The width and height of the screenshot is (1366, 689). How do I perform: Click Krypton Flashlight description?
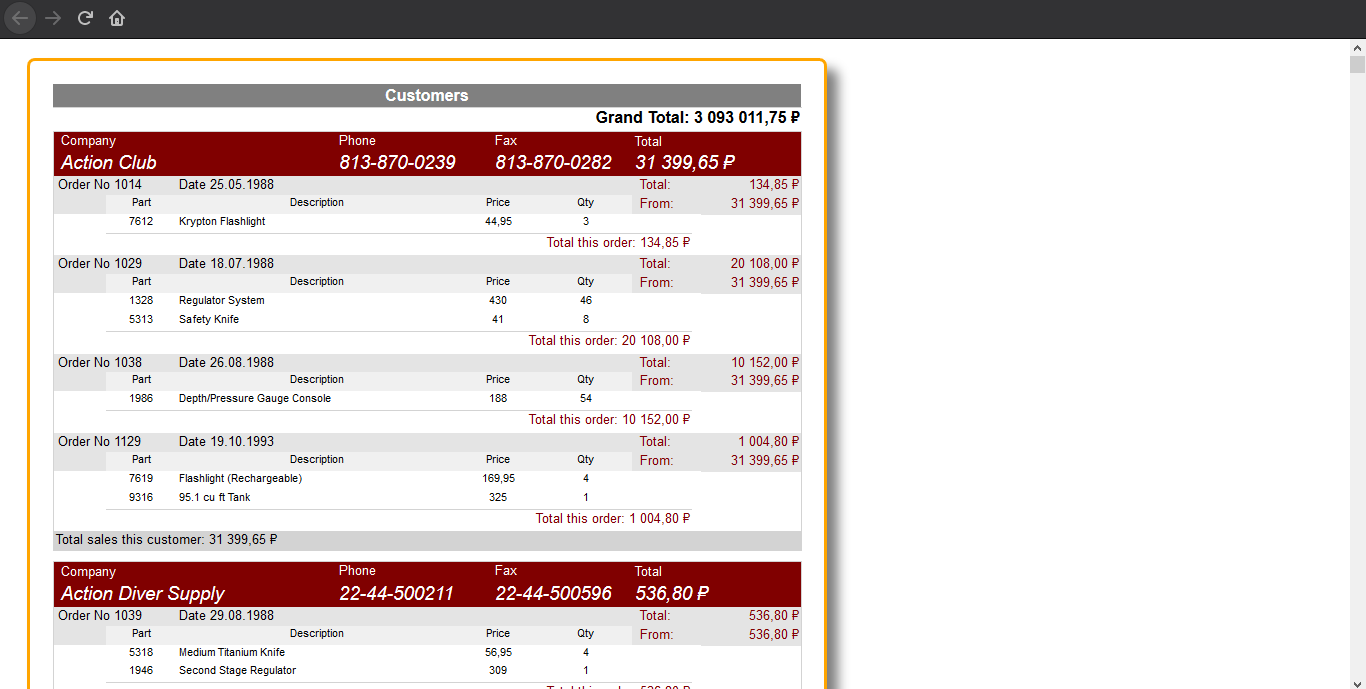point(222,221)
